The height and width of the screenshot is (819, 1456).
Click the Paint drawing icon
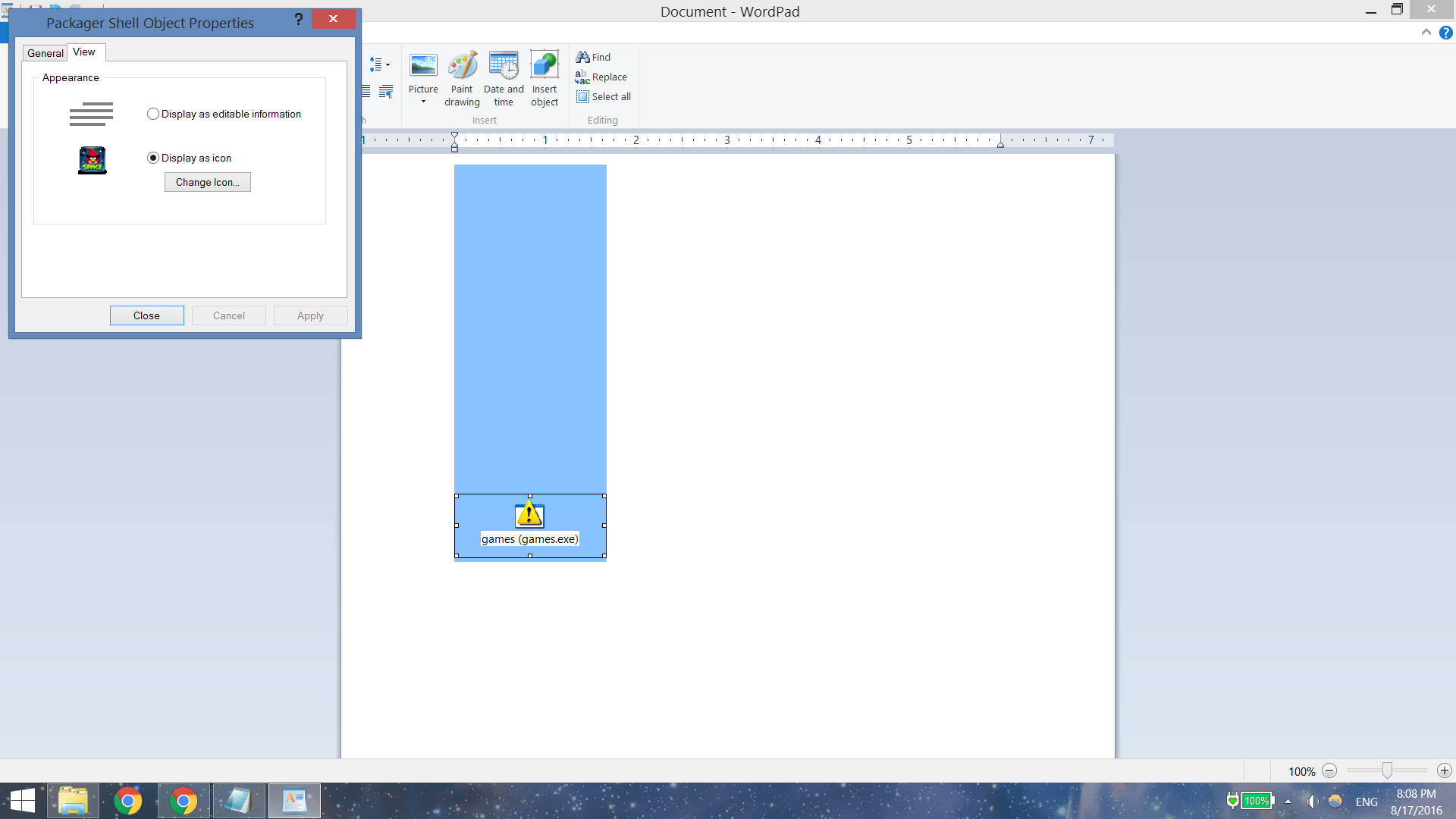coord(462,67)
